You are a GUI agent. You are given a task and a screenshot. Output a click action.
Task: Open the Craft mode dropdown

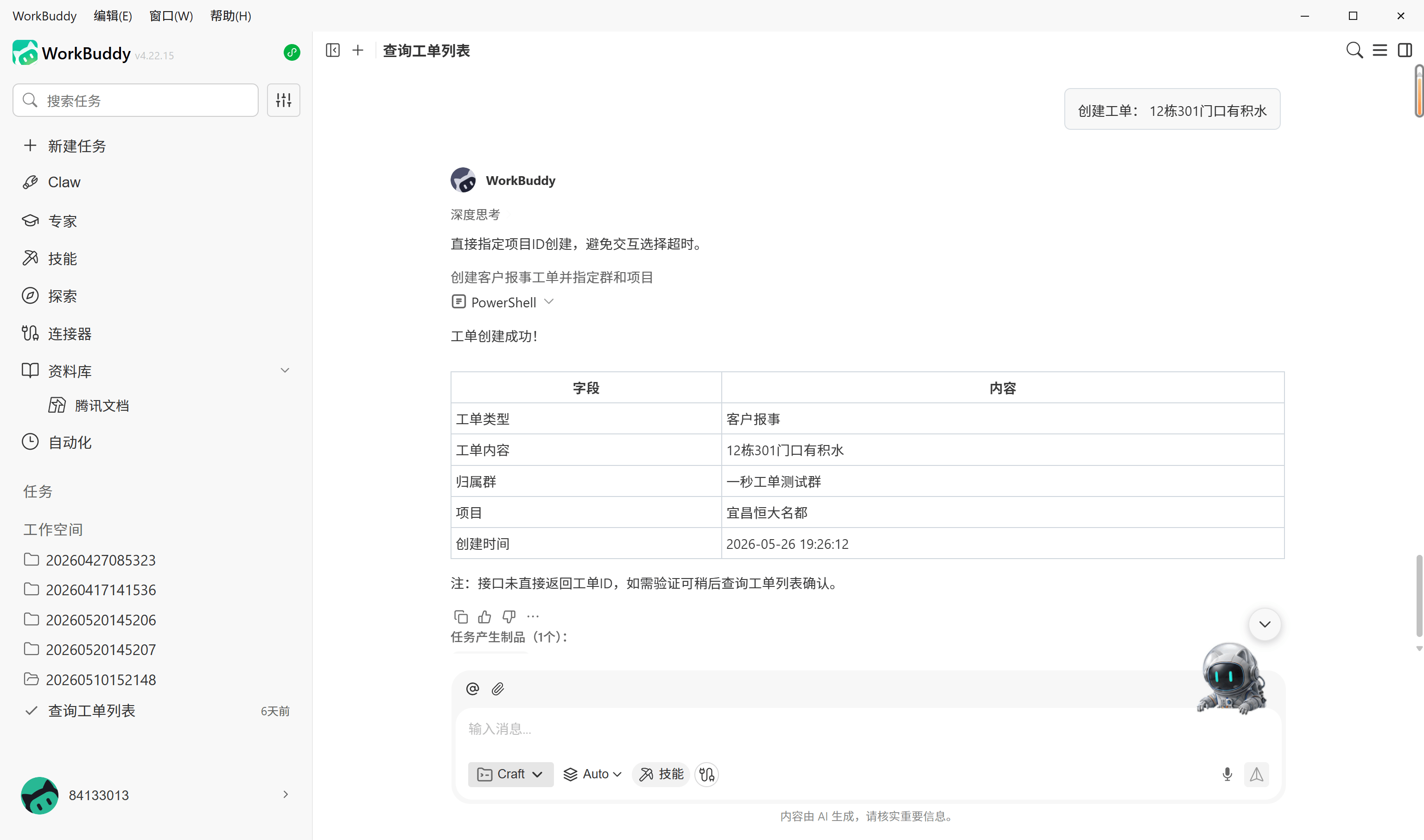510,774
